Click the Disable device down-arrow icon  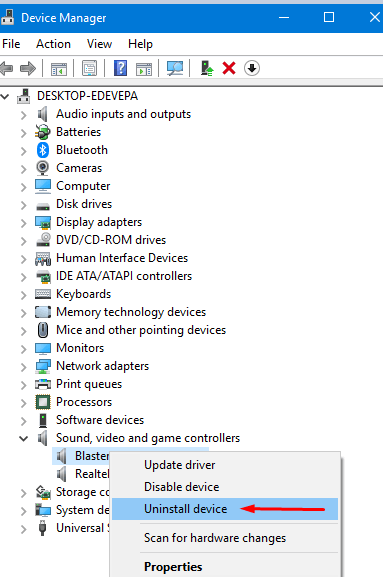252,68
